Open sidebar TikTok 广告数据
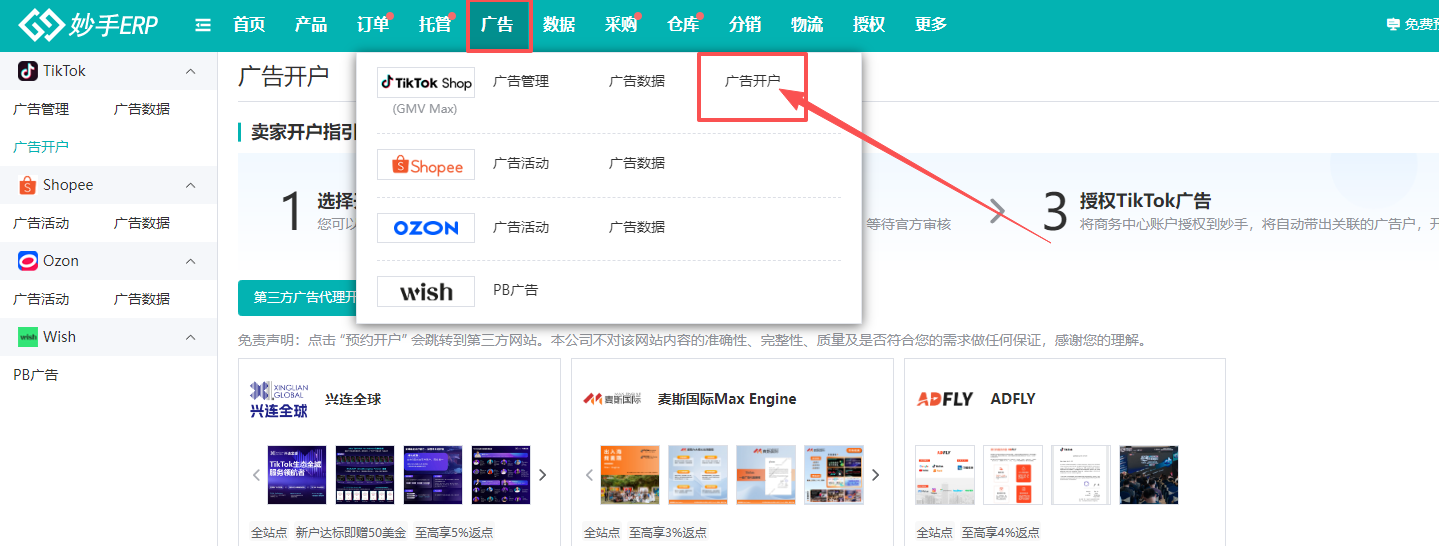This screenshot has height=546, width=1439. 142,109
